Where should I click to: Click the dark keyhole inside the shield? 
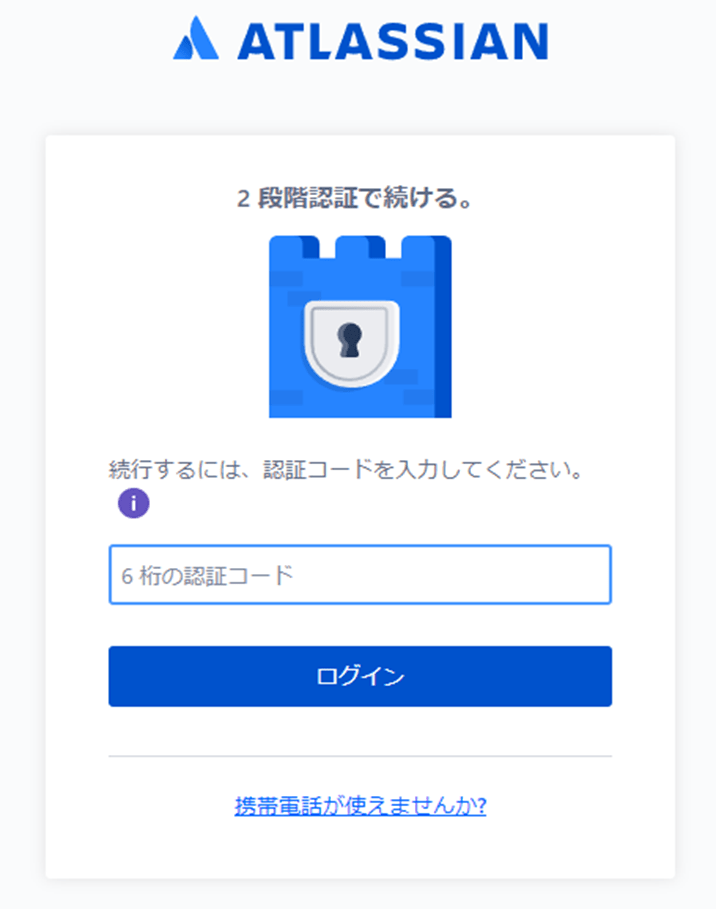350,340
